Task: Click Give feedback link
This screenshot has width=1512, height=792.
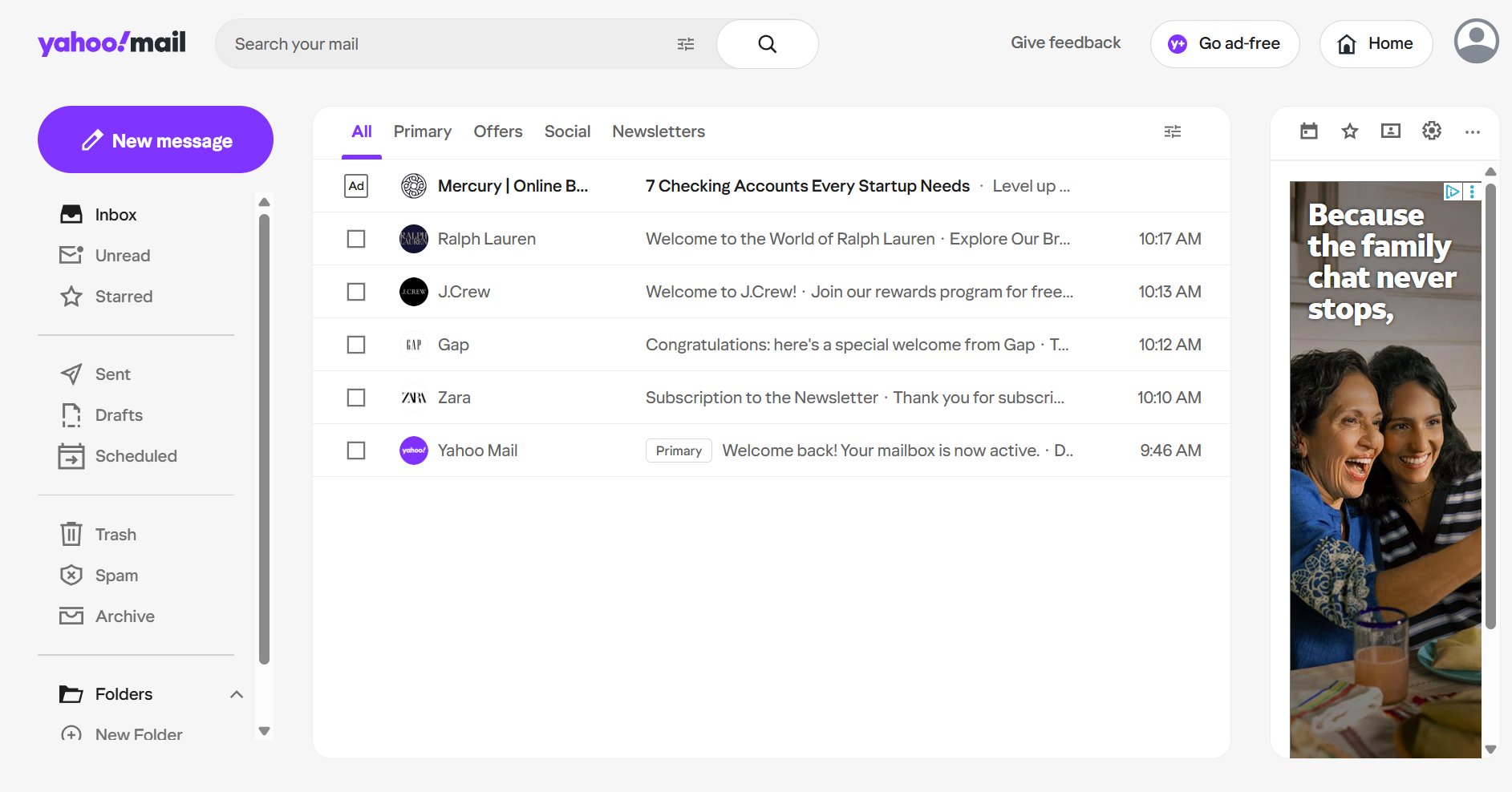Action: pyautogui.click(x=1065, y=42)
